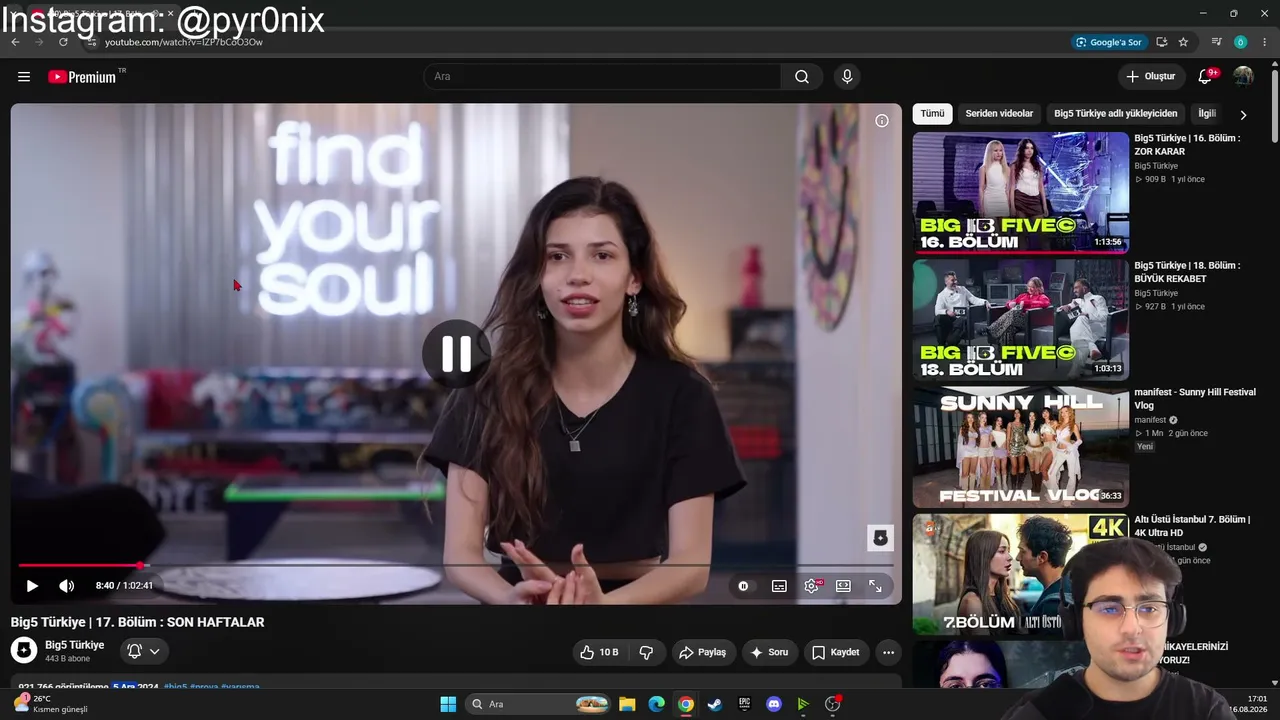The height and width of the screenshot is (720, 1280).
Task: Like the video with thumbs up
Action: coord(599,652)
